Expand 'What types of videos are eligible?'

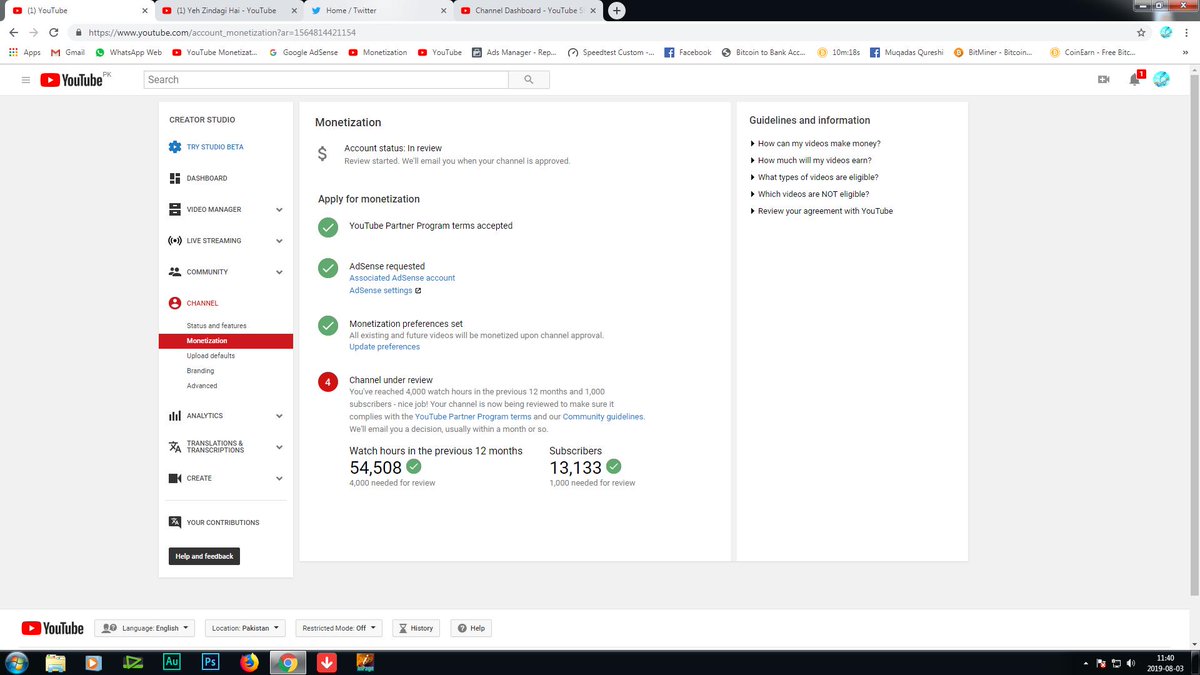[x=814, y=177]
